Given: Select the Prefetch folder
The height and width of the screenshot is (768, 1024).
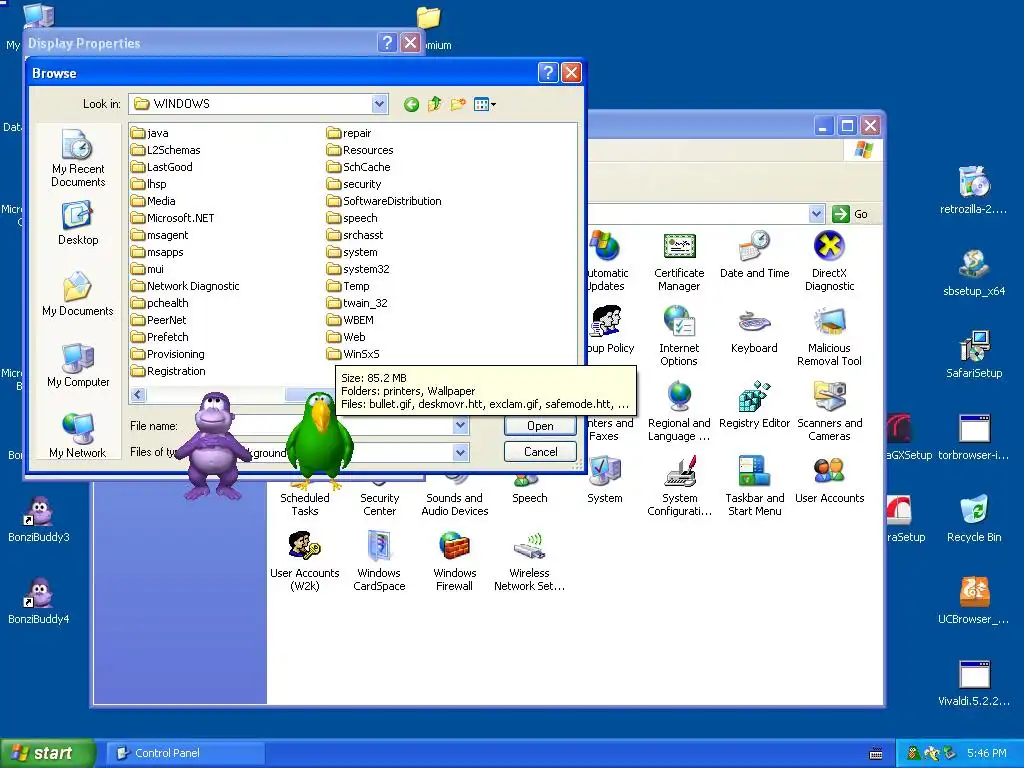Looking at the screenshot, I should tap(159, 337).
